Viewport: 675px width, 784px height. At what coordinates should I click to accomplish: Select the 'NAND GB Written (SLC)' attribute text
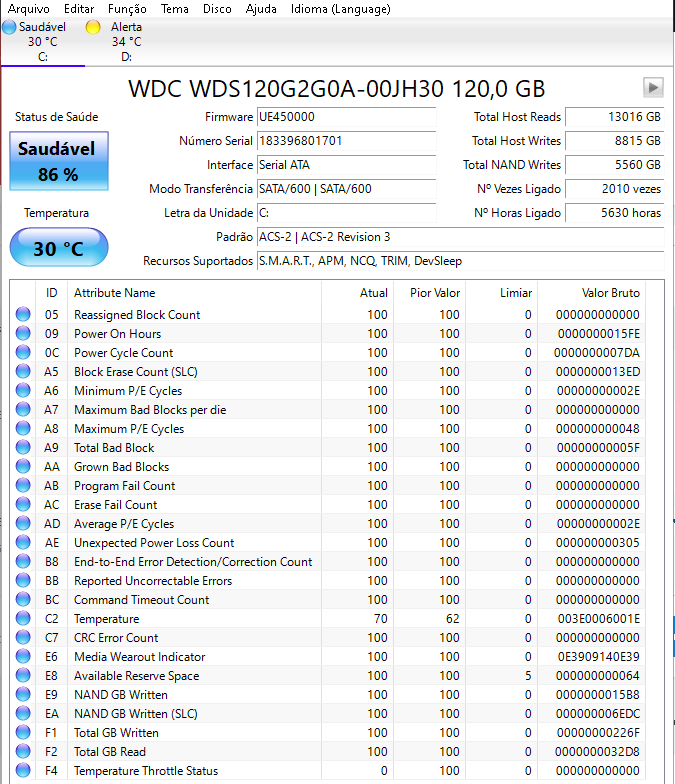[x=136, y=714]
